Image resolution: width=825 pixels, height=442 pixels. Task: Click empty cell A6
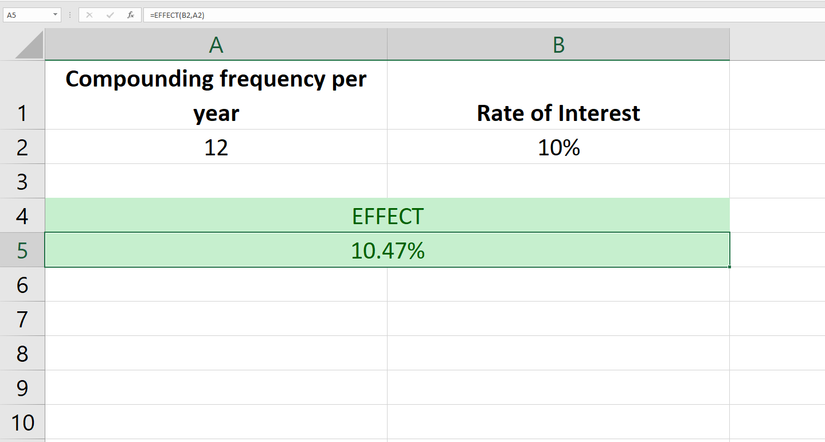[216, 285]
